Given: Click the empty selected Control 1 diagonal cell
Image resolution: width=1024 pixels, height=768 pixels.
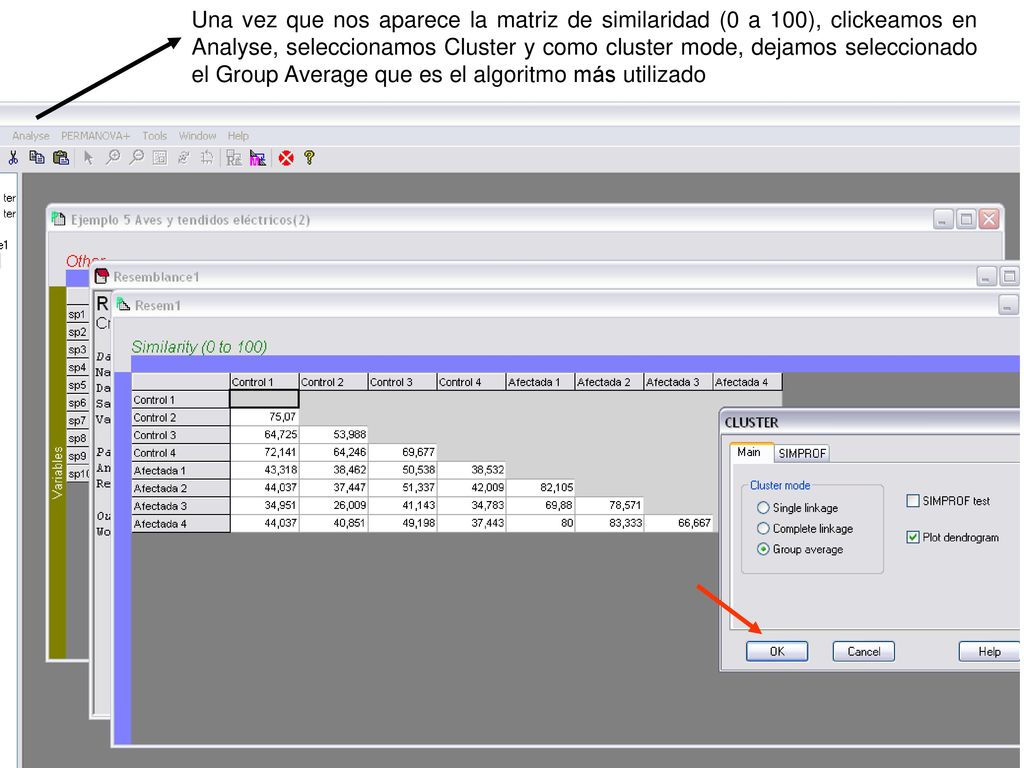Looking at the screenshot, I should point(264,399).
